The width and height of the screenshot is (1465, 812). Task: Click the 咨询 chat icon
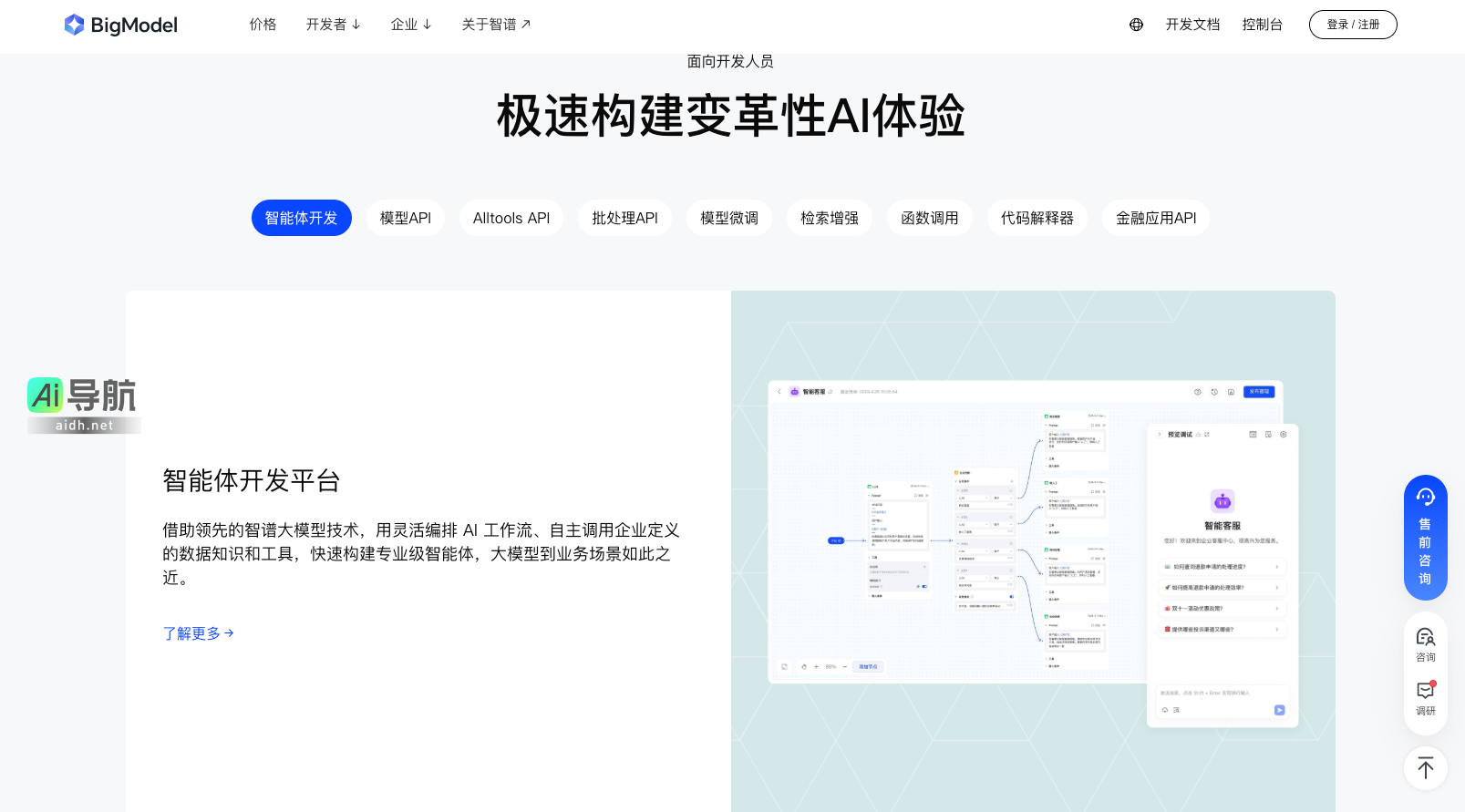1425,643
